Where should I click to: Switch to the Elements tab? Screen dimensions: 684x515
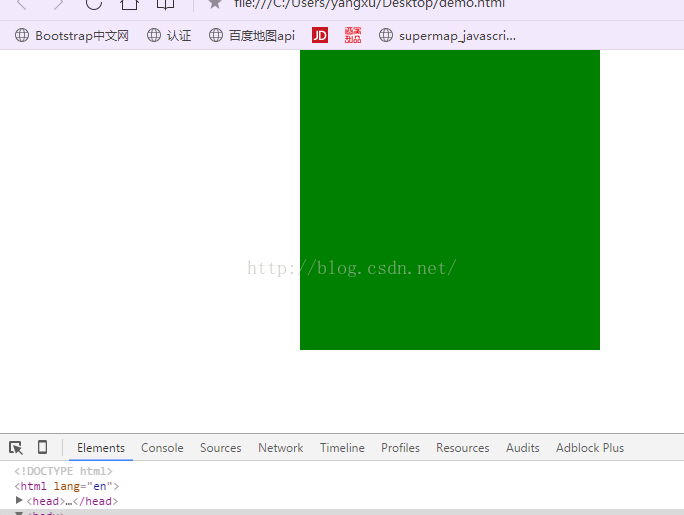coord(101,448)
